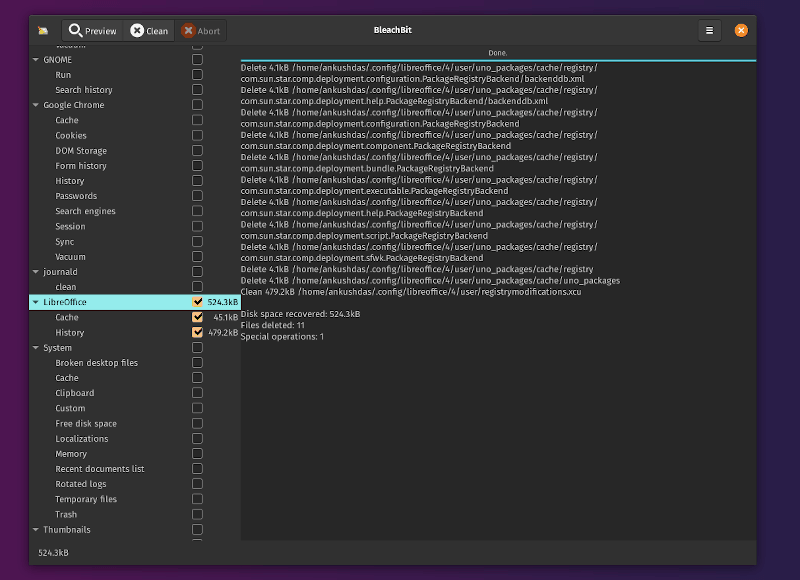The width and height of the screenshot is (800, 580).
Task: Select DOM Storage in the tree
Action: coord(81,151)
